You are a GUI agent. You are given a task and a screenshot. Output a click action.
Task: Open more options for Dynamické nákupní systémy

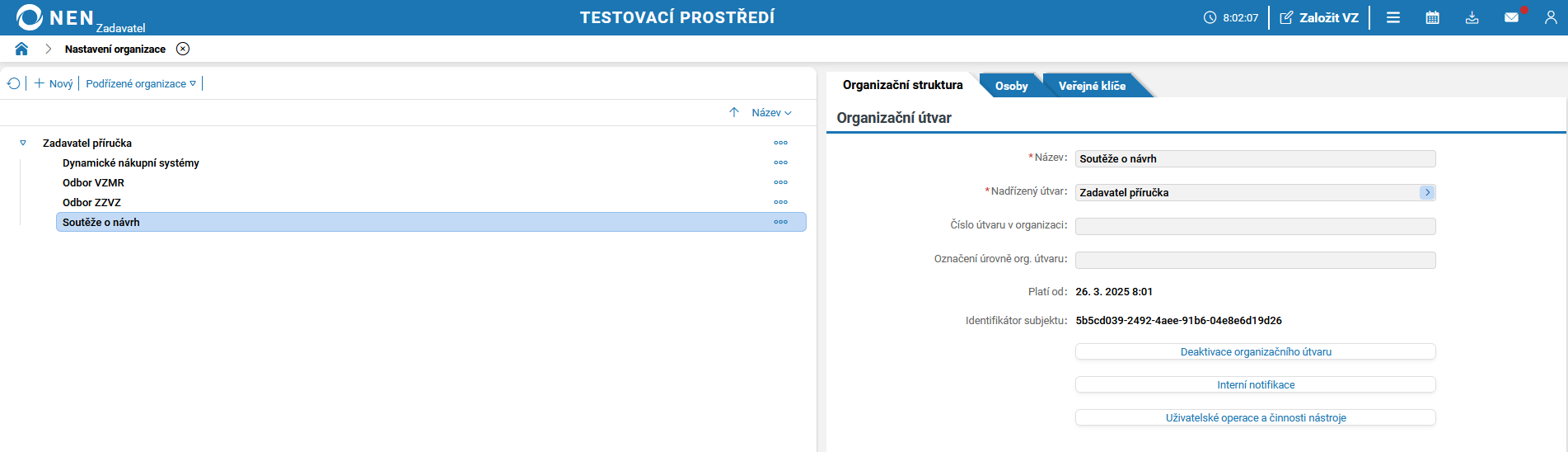pos(780,162)
